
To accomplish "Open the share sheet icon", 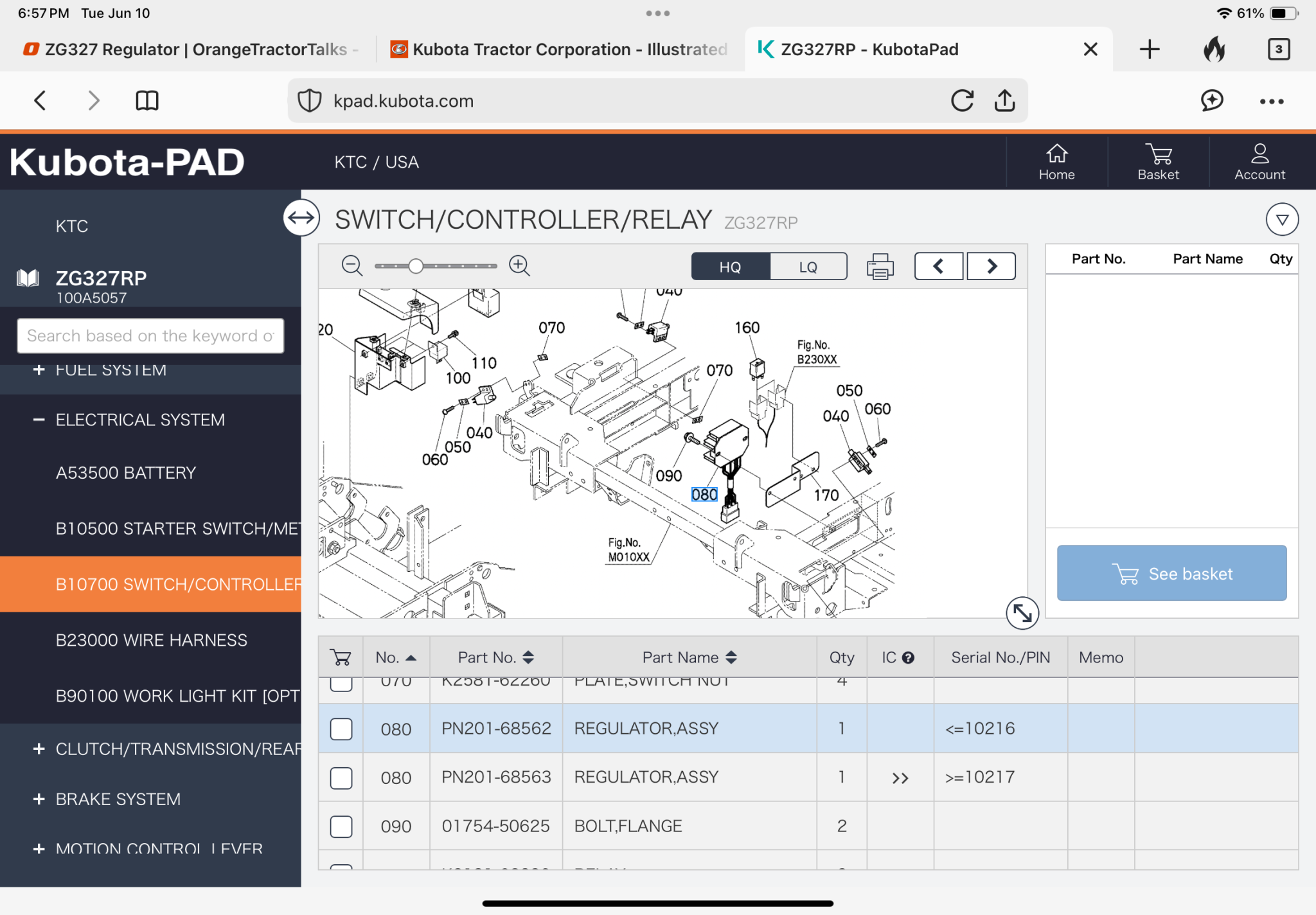I will point(1005,100).
